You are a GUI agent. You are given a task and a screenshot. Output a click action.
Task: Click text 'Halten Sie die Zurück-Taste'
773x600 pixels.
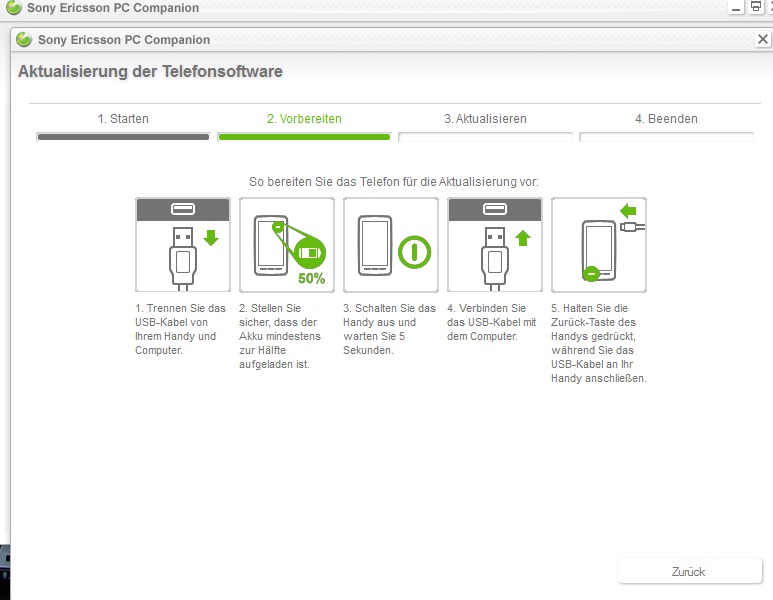click(x=594, y=315)
